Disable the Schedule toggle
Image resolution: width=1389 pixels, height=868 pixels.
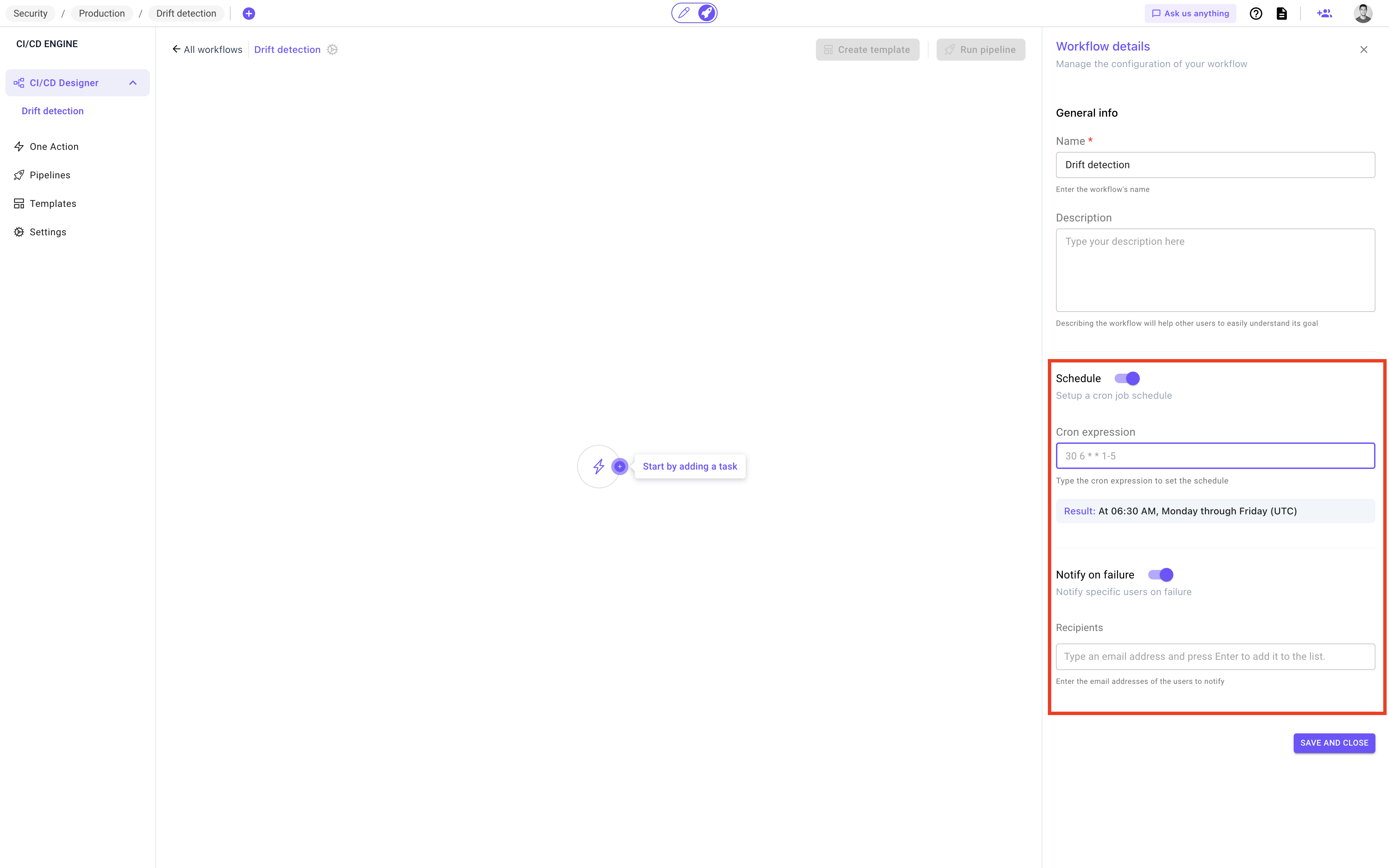click(x=1127, y=378)
